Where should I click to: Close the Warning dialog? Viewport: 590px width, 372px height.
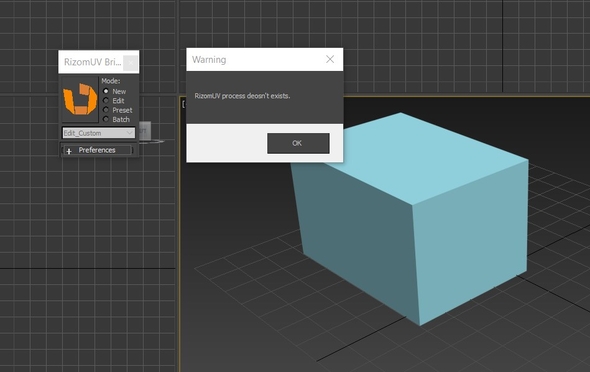point(330,59)
